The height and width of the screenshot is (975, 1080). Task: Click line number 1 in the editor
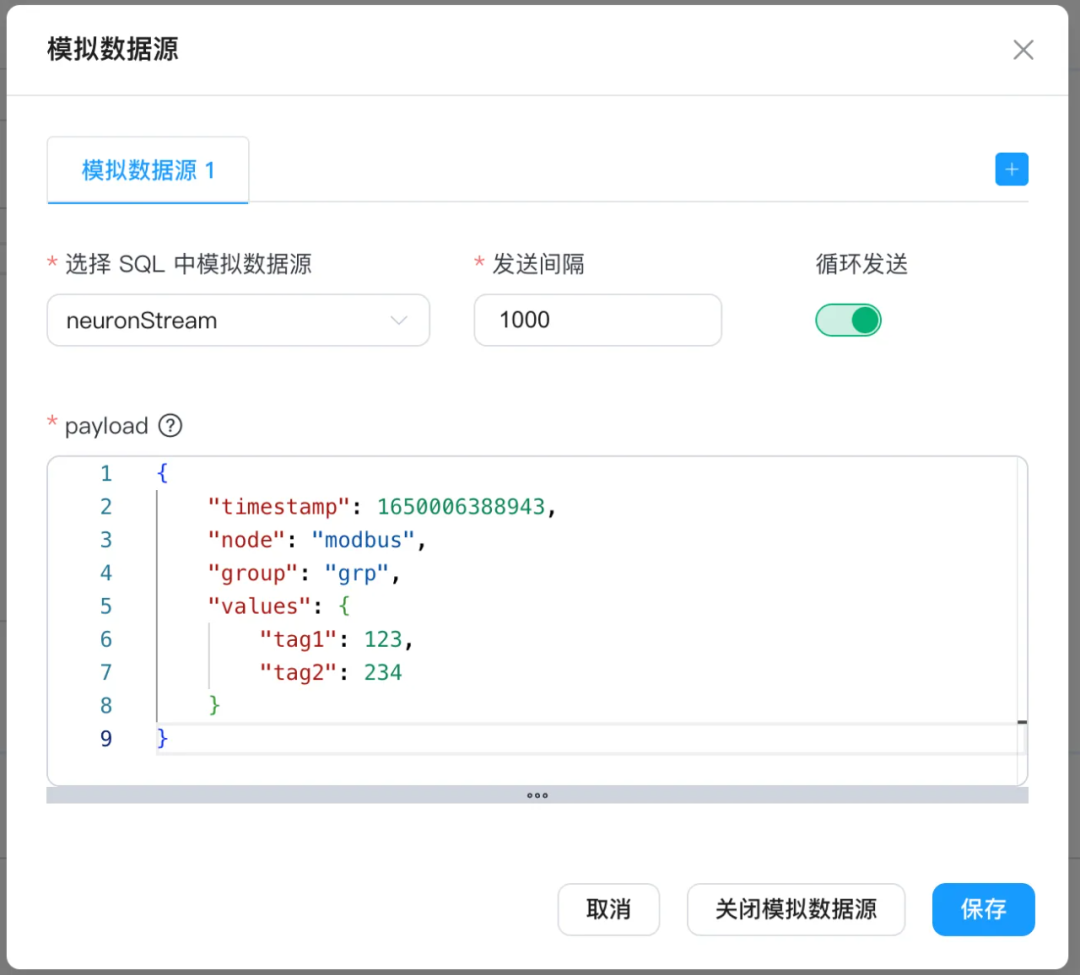tap(105, 474)
